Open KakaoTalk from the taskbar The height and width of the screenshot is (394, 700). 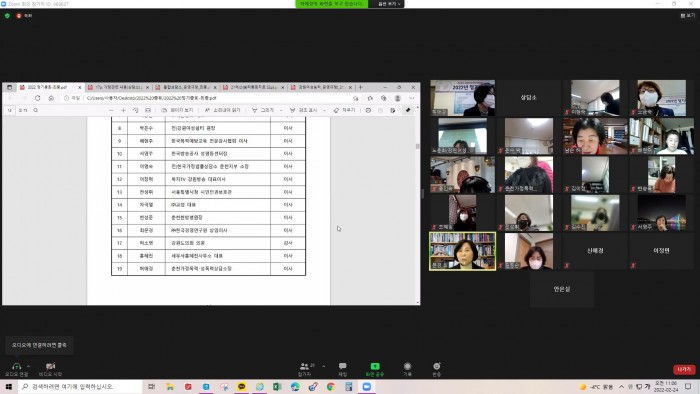242,386
